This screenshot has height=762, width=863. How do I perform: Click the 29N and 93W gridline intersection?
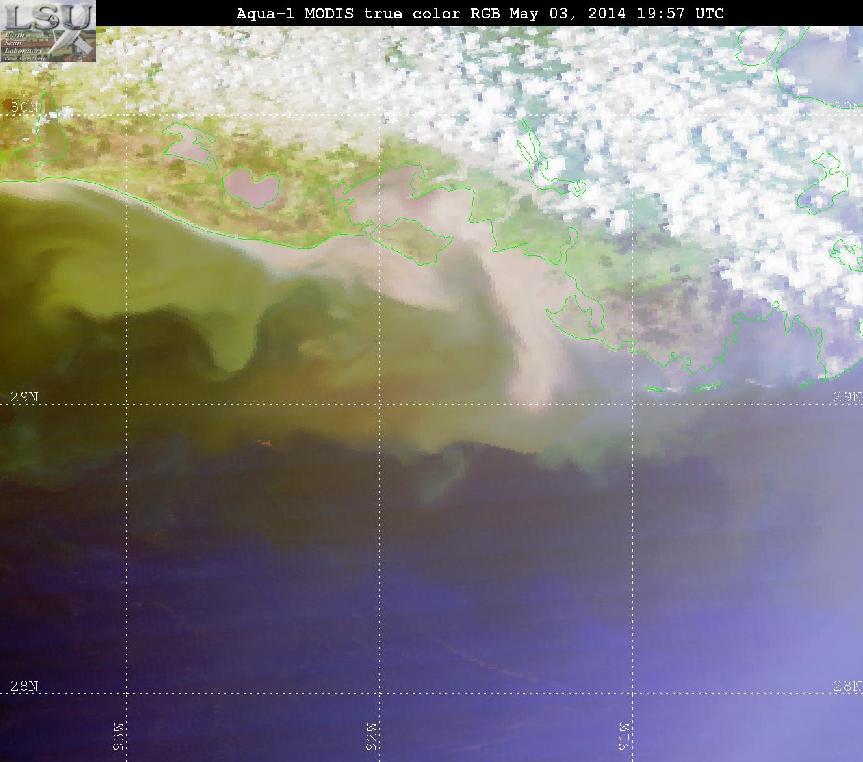click(x=127, y=404)
